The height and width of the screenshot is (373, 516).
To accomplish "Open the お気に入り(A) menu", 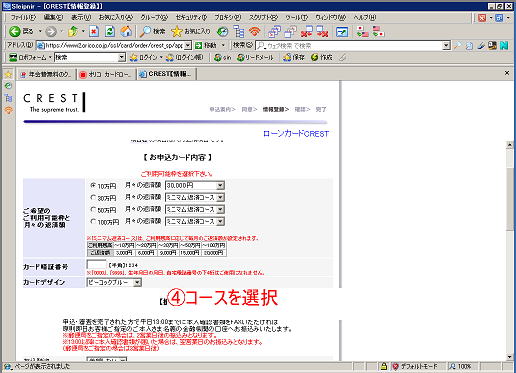I will point(116,17).
